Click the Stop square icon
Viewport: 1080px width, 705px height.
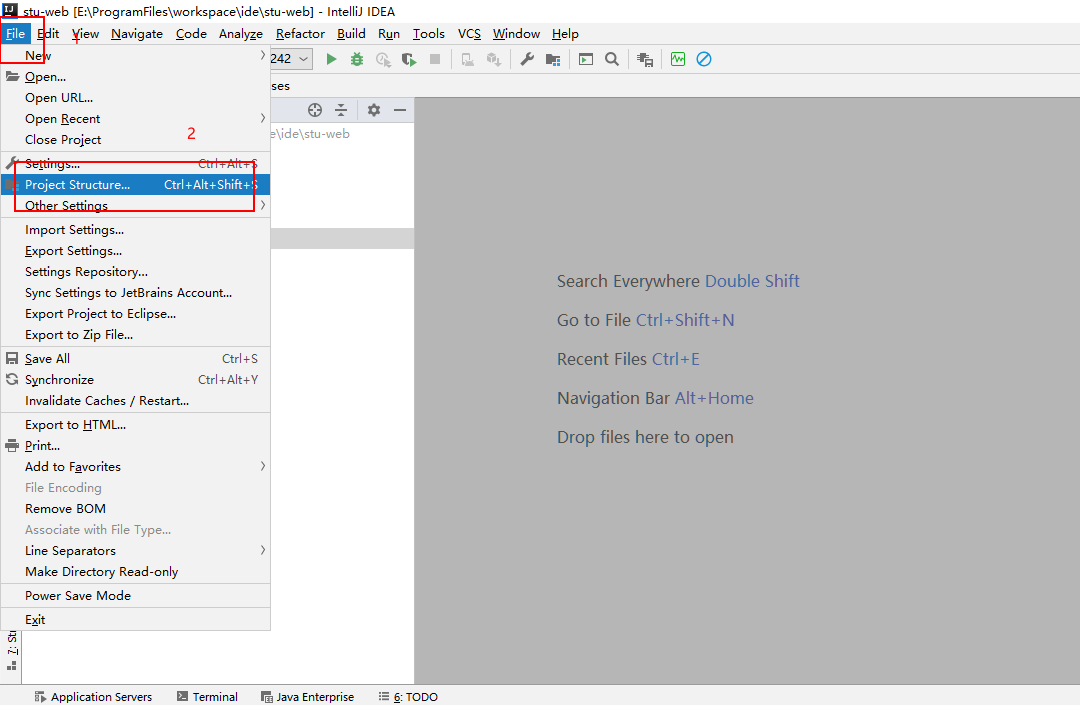pos(435,59)
